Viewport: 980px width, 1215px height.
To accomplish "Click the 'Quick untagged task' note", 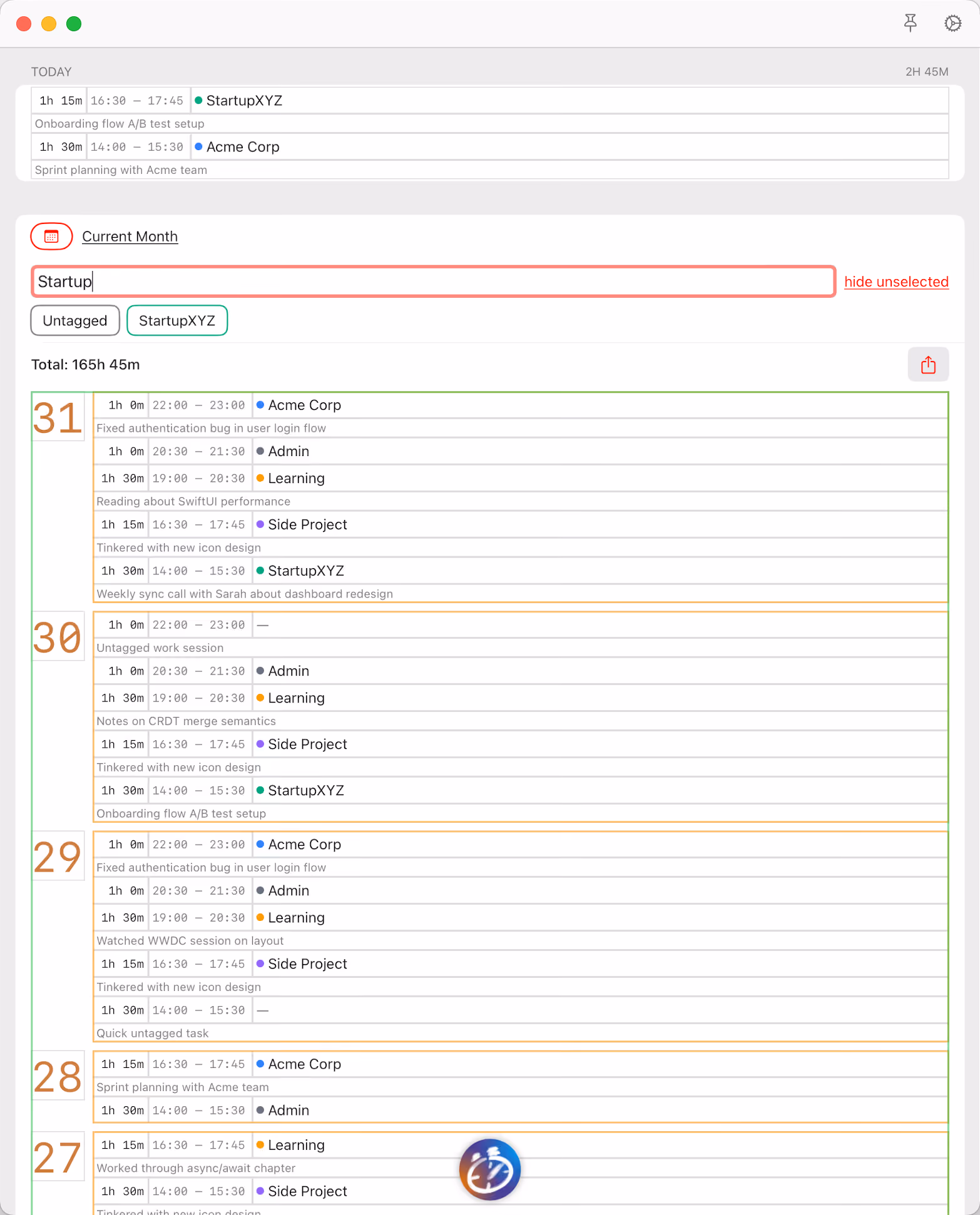I will click(x=153, y=1034).
